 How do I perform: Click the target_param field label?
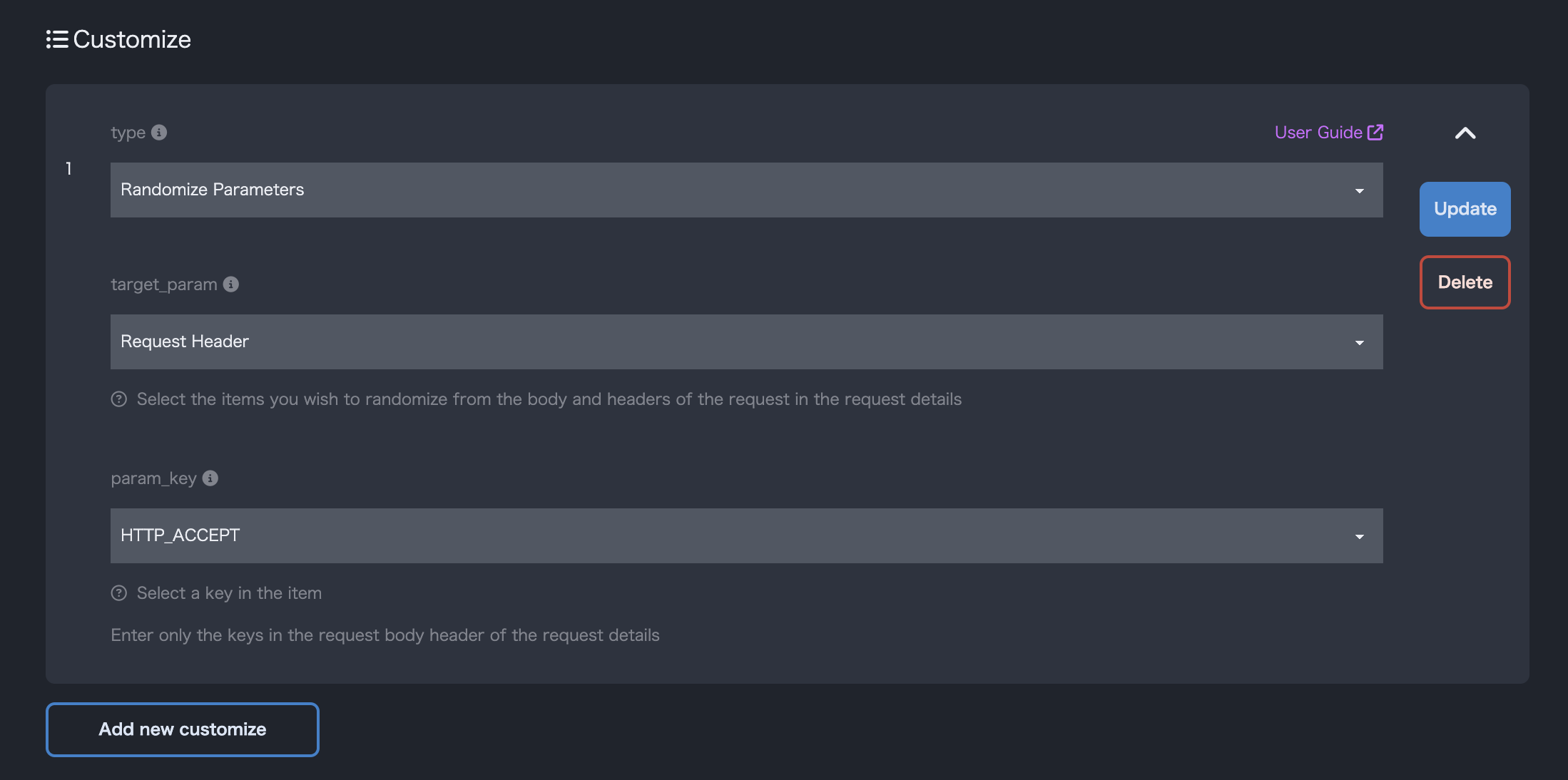click(x=164, y=284)
